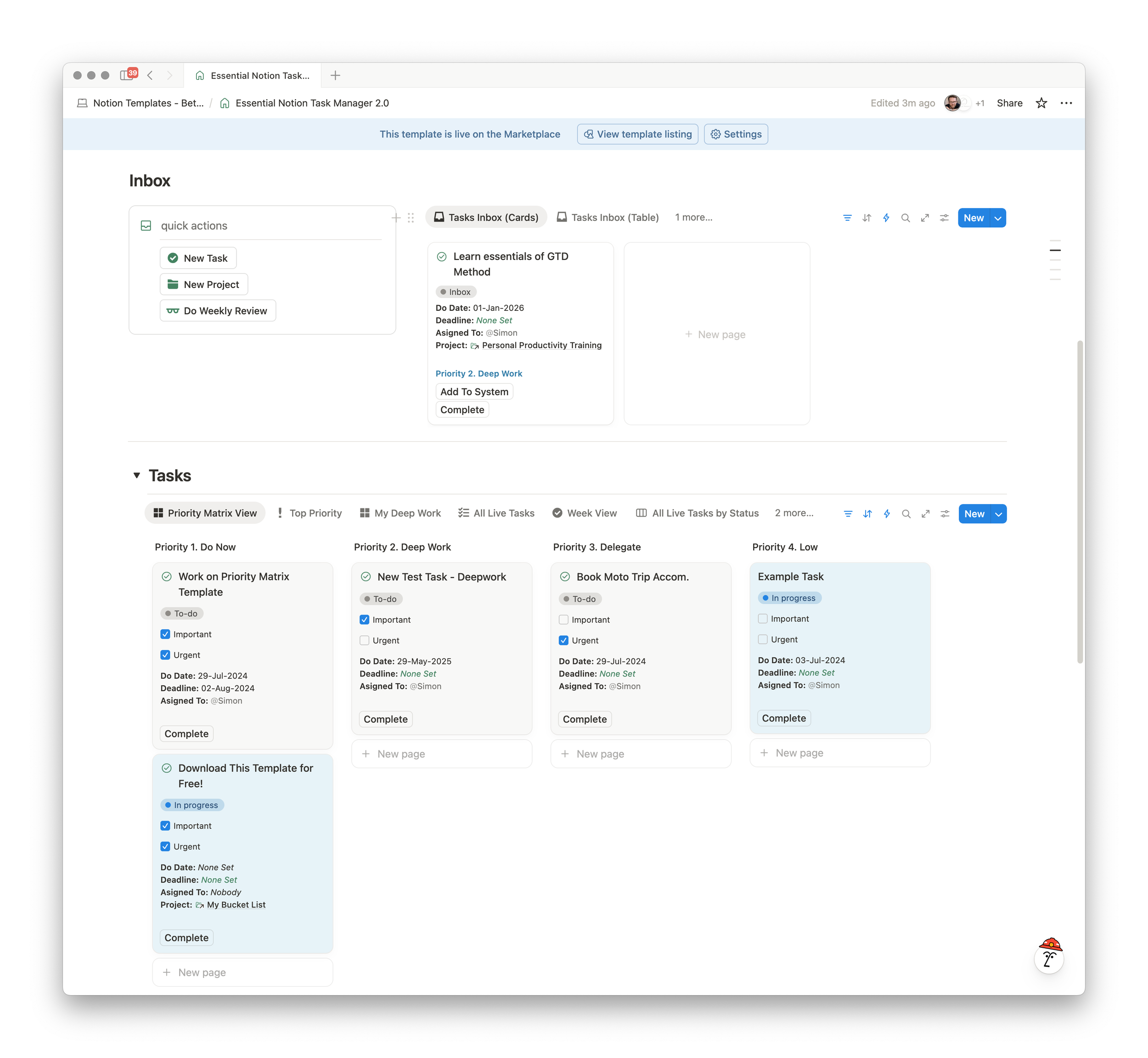Uncheck Urgent on Work on Priority Matrix Template
This screenshot has height=1058, width=1148.
click(x=165, y=655)
